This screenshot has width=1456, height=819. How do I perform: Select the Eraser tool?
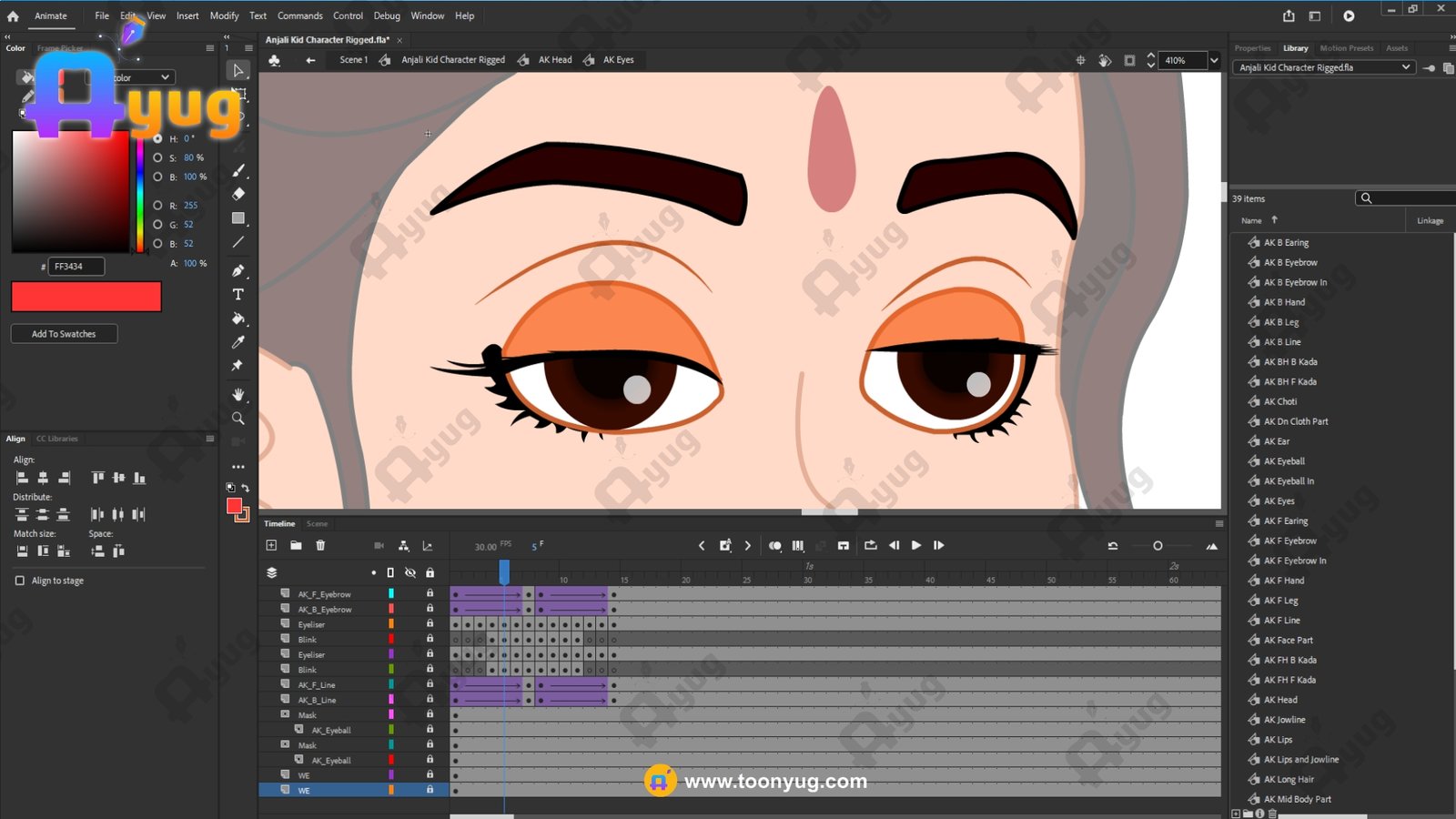pos(238,194)
